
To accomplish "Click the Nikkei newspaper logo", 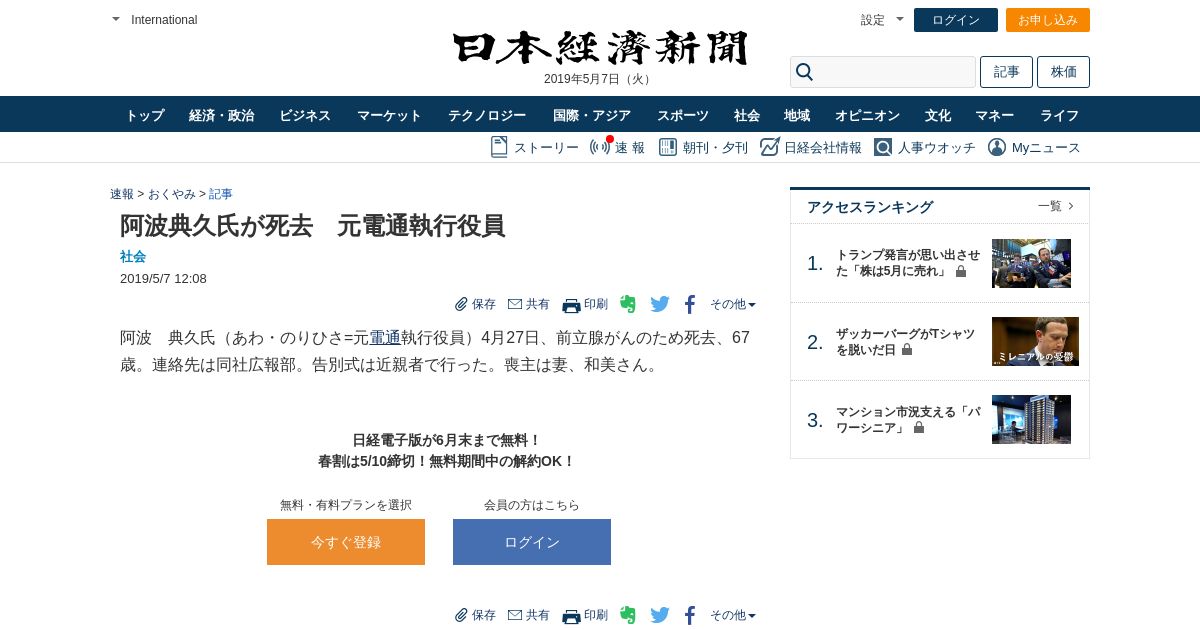I will 600,48.
